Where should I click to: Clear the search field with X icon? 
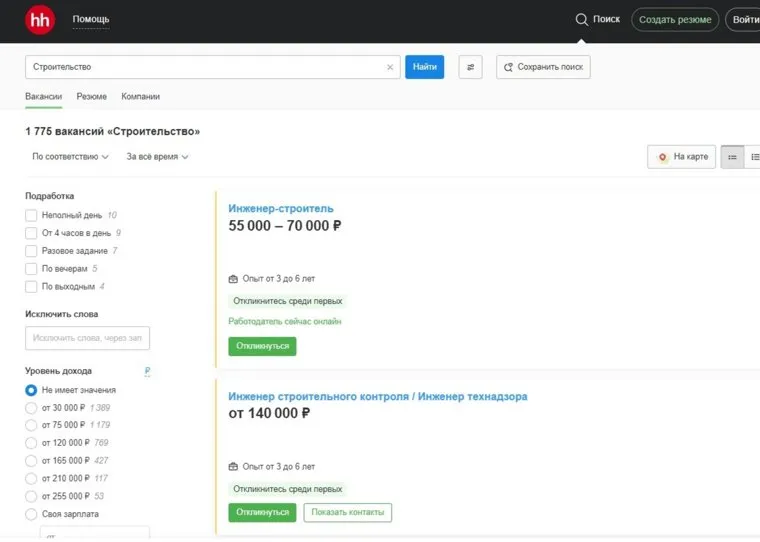click(x=390, y=67)
